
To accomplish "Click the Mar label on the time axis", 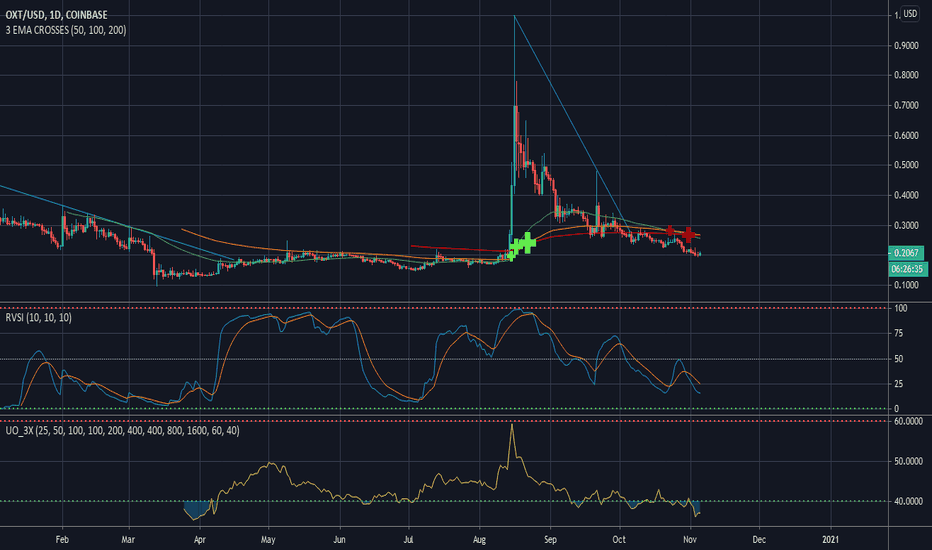I will click(x=128, y=540).
